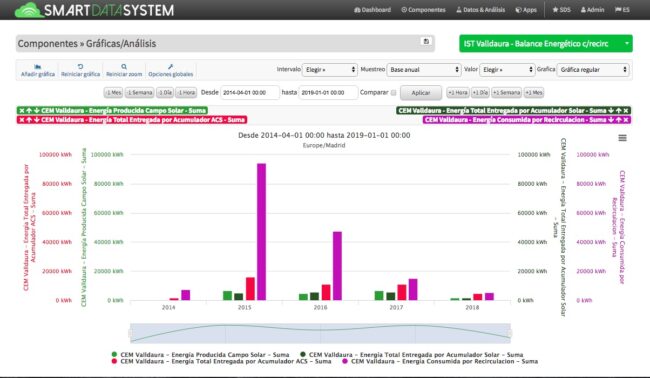
Task: Click the save icon in breadcrumb bar
Action: (x=426, y=41)
